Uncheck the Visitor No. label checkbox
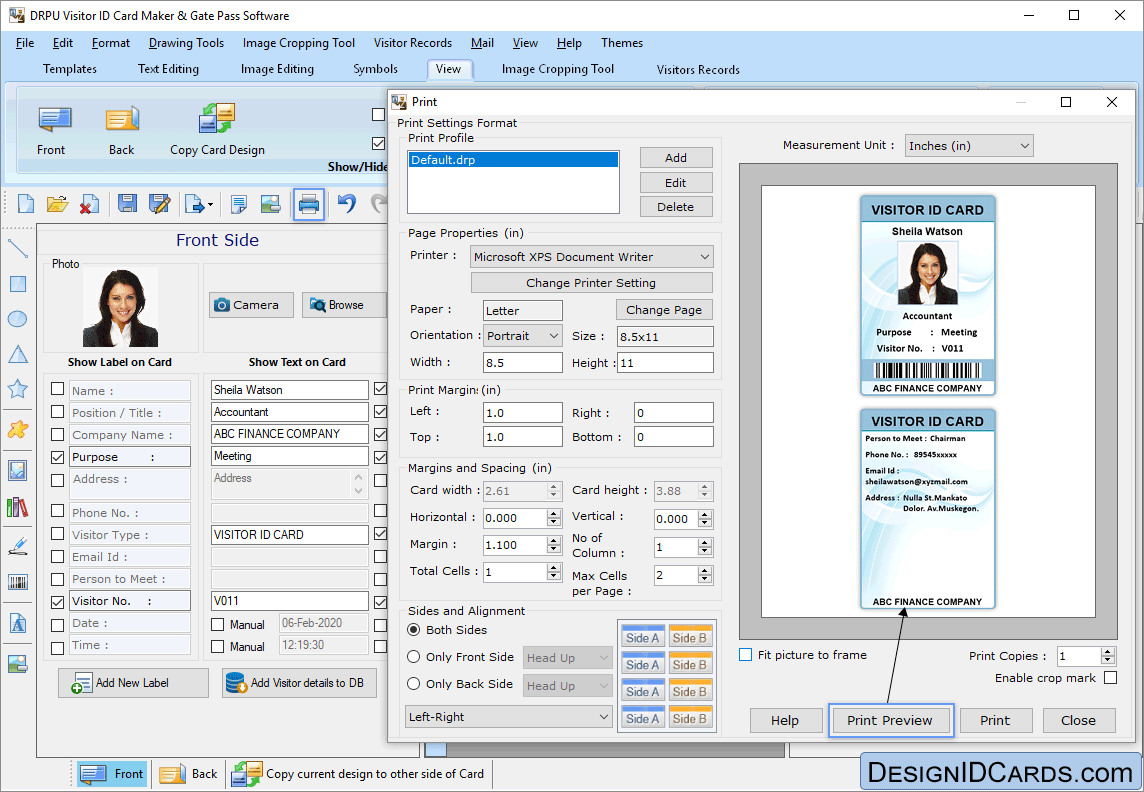 (58, 602)
